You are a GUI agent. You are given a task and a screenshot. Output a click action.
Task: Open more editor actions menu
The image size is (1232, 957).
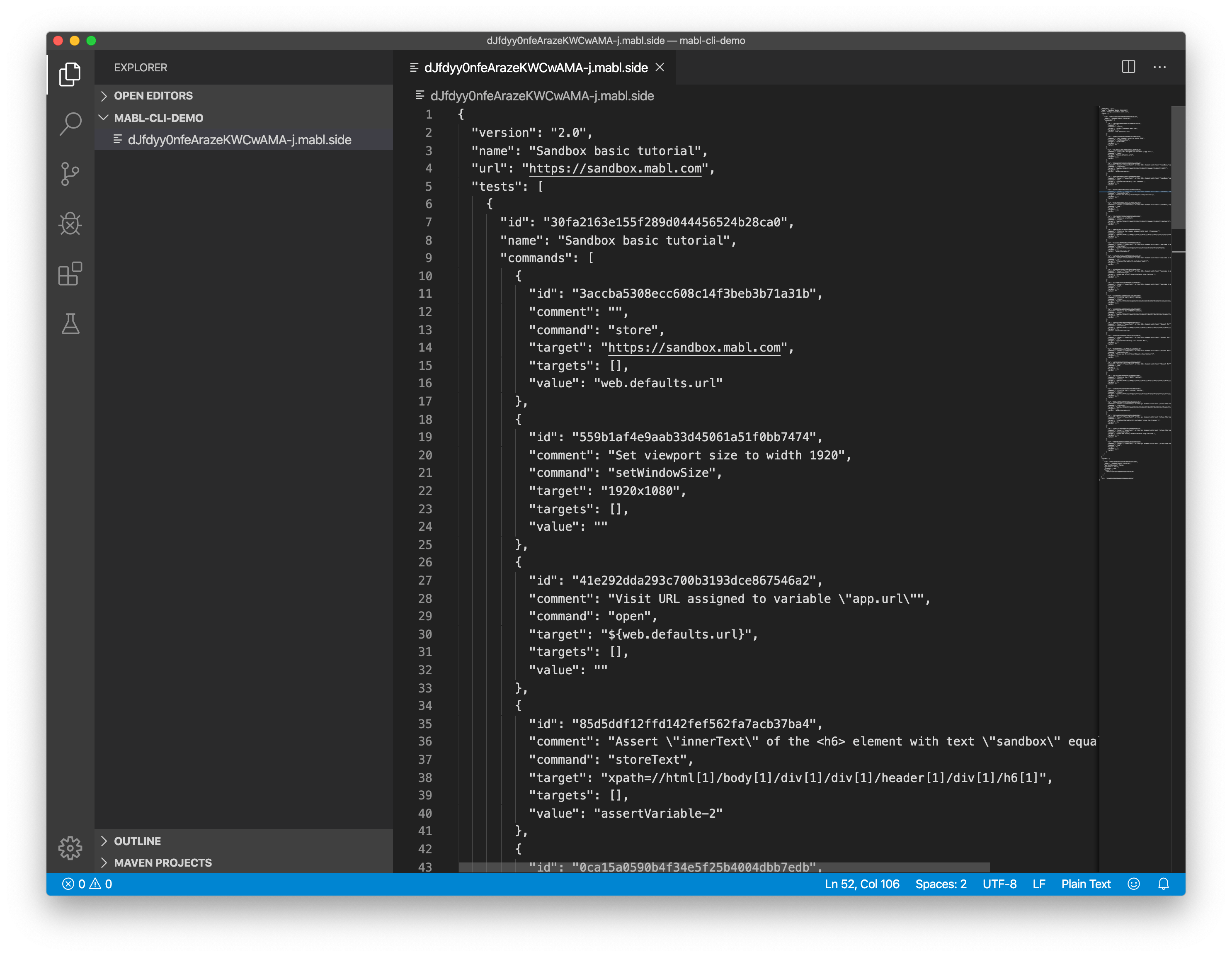(1160, 67)
